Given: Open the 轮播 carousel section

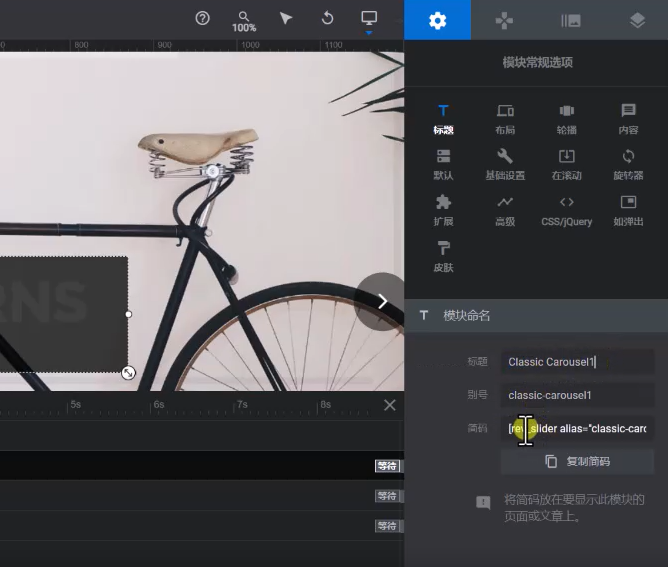Looking at the screenshot, I should [567, 119].
